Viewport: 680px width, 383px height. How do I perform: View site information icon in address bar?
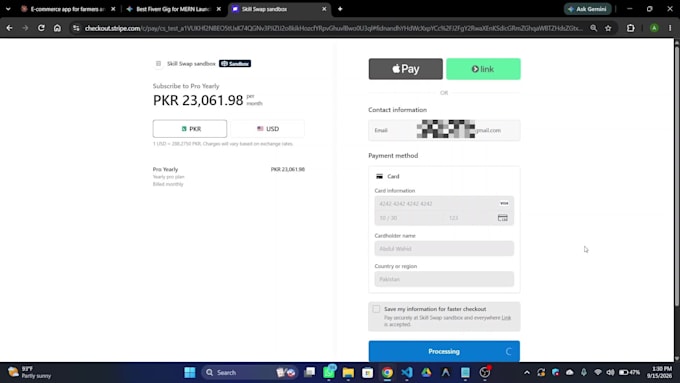[x=76, y=28]
